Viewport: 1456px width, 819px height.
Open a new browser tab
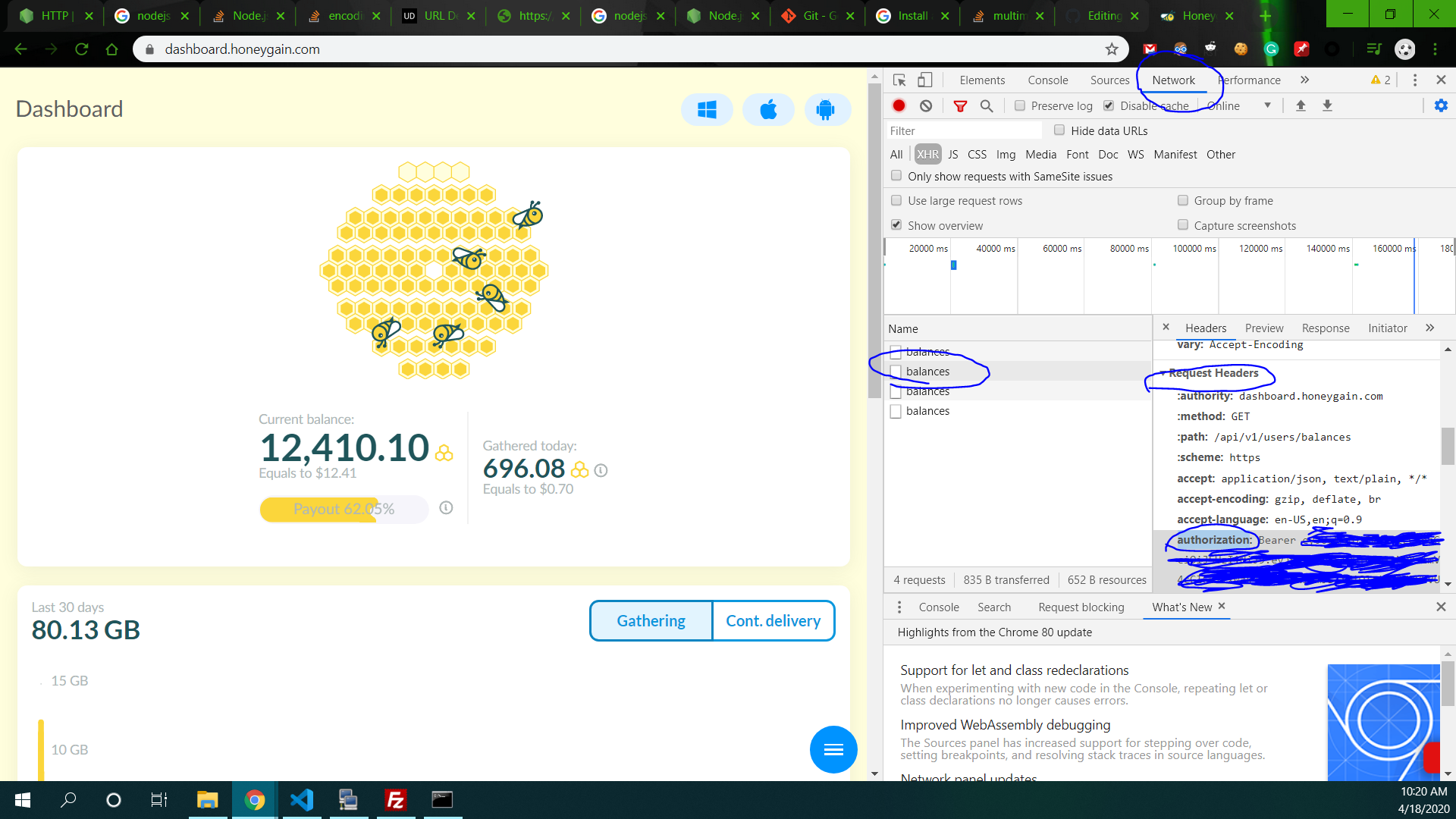1265,15
